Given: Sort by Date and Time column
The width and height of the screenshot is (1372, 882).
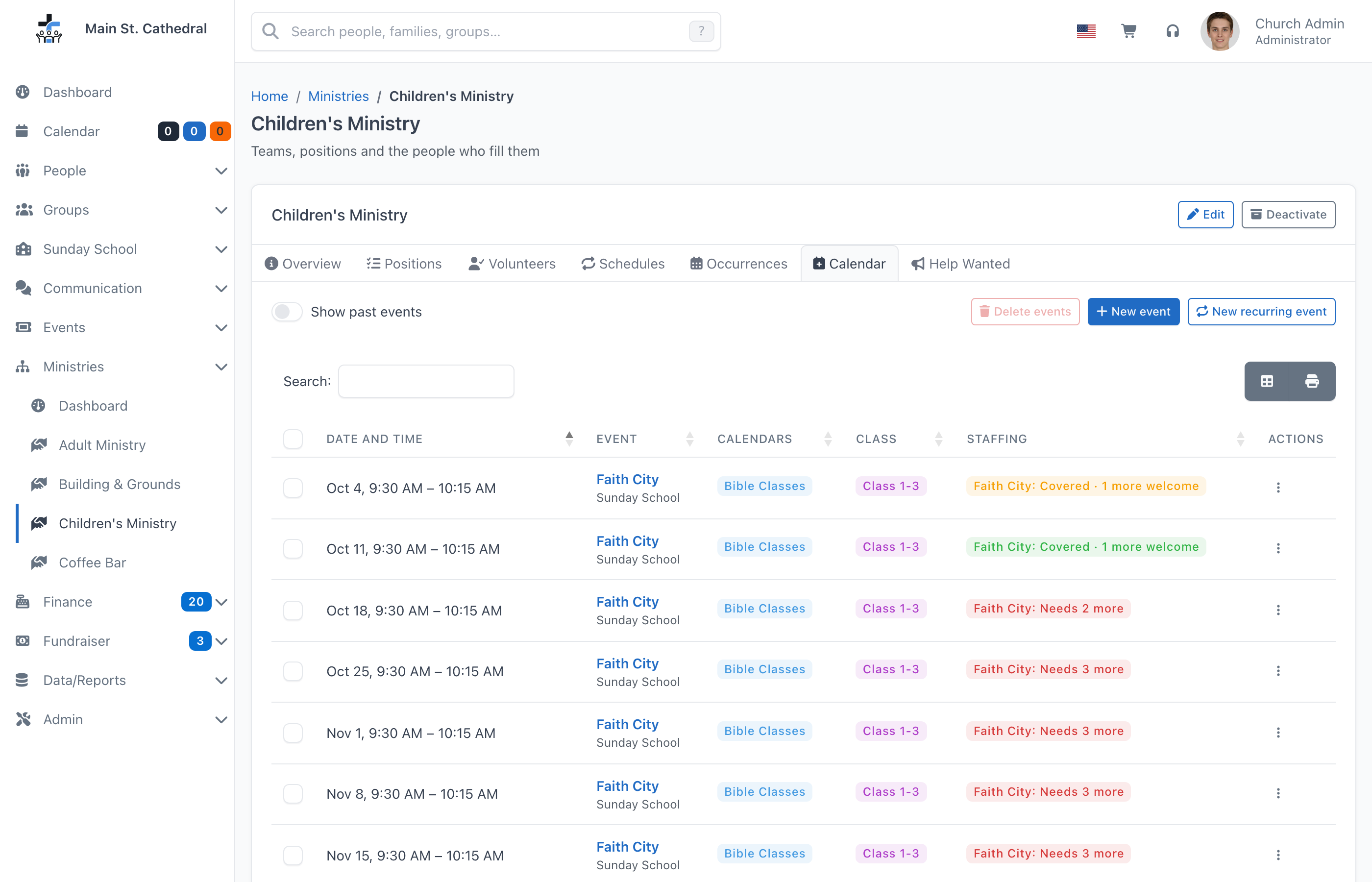Looking at the screenshot, I should (448, 439).
